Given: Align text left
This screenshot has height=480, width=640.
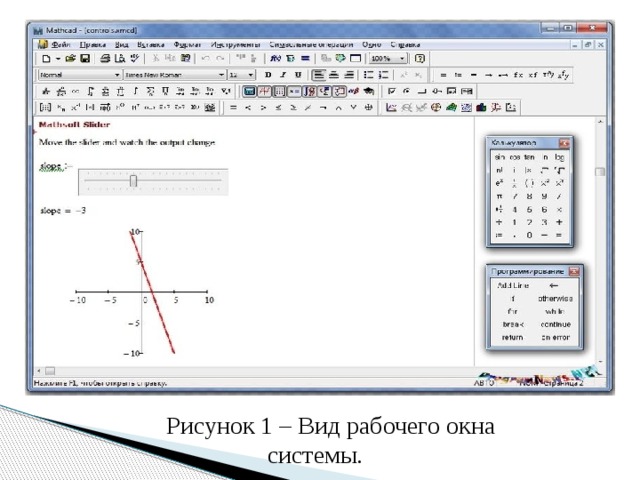Looking at the screenshot, I should tap(318, 75).
